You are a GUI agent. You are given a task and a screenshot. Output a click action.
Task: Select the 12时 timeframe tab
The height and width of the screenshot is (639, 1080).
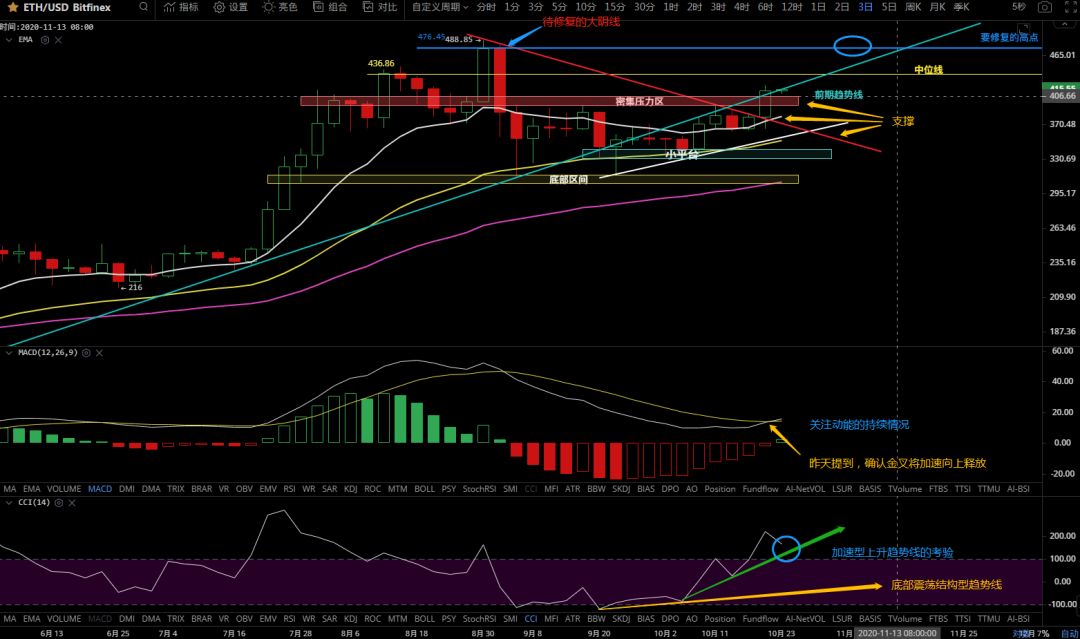791,7
